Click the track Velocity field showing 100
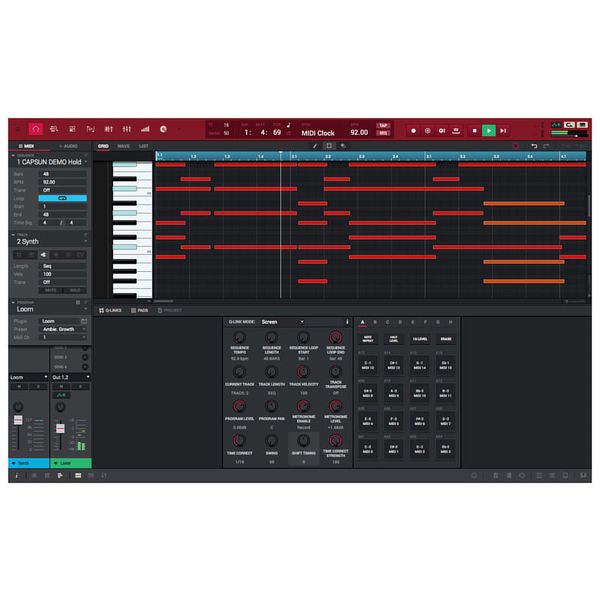 click(63, 274)
